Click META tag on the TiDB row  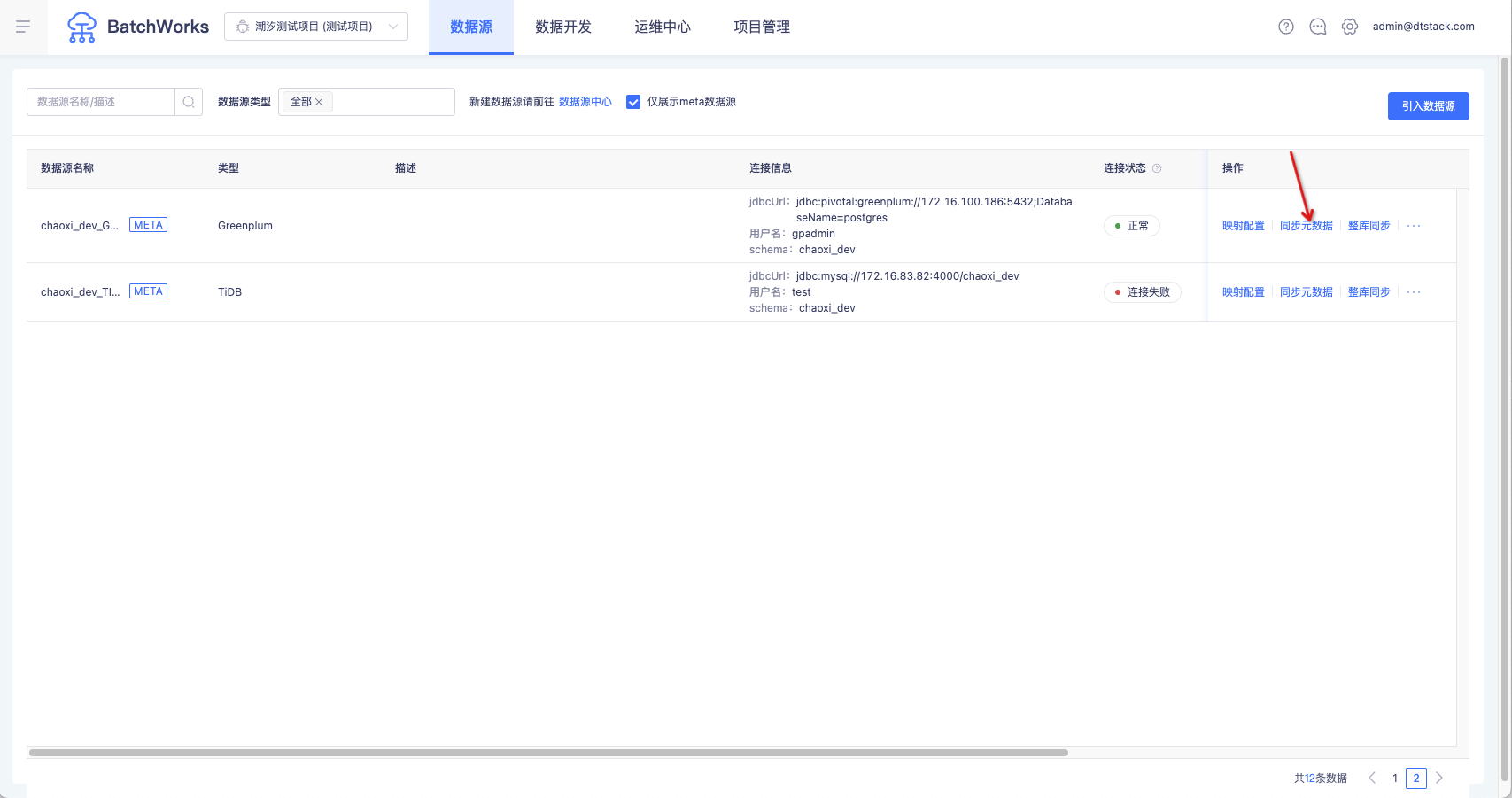tap(149, 291)
